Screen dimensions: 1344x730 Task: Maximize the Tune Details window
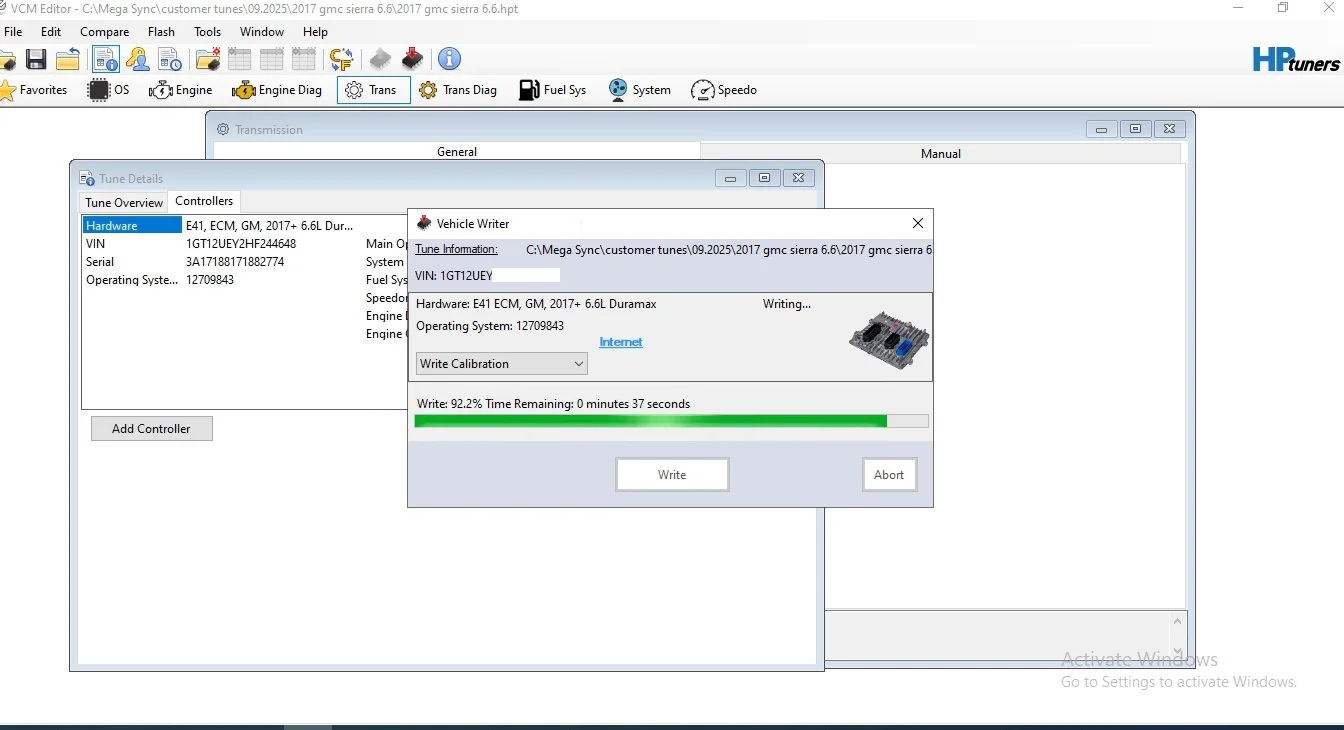point(764,178)
